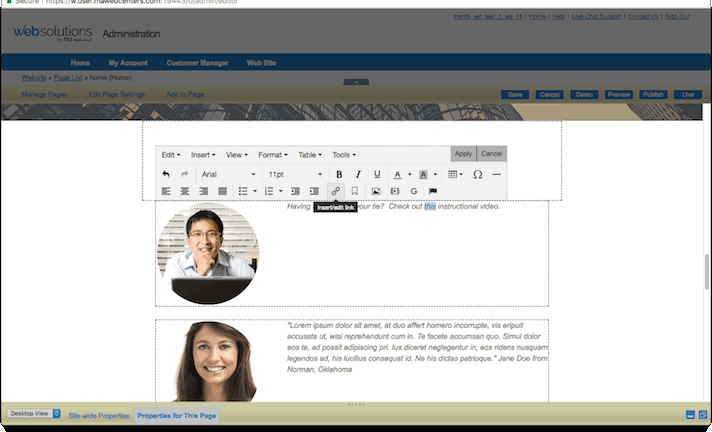Open the editor Format menu
Screen dimensions: 712x432
[x=273, y=155]
